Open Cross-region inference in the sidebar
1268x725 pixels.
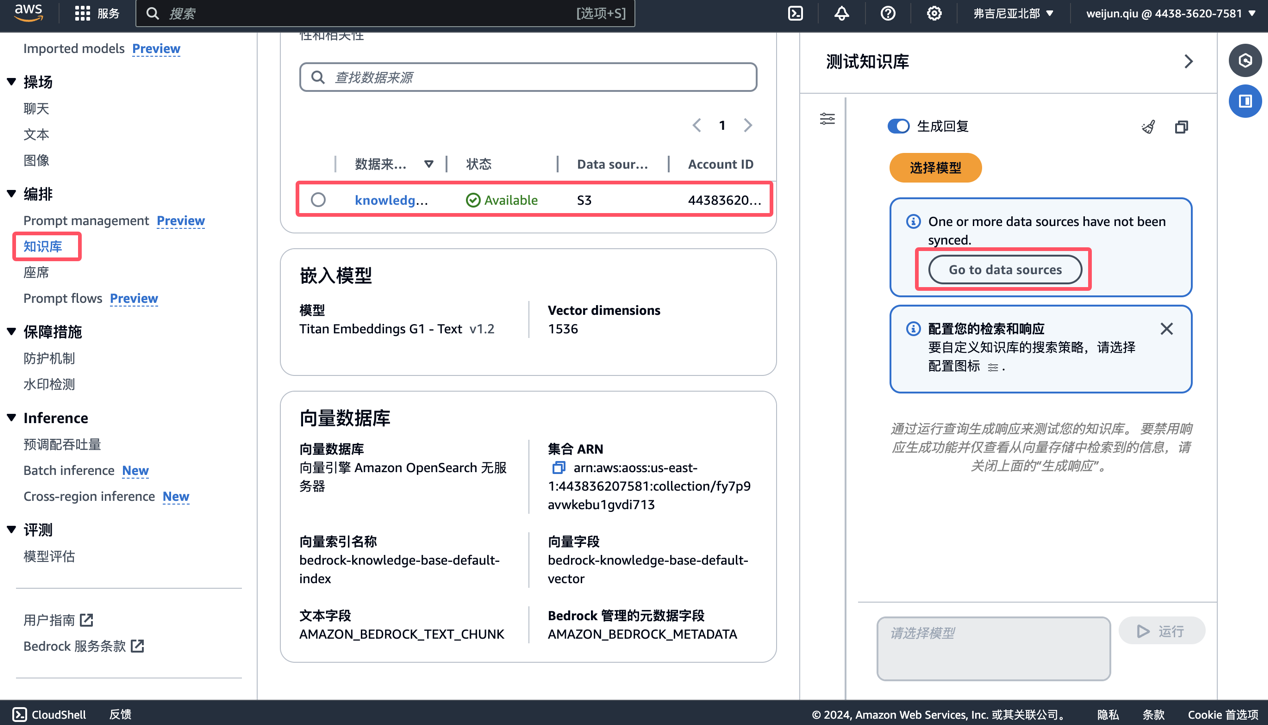click(89, 496)
